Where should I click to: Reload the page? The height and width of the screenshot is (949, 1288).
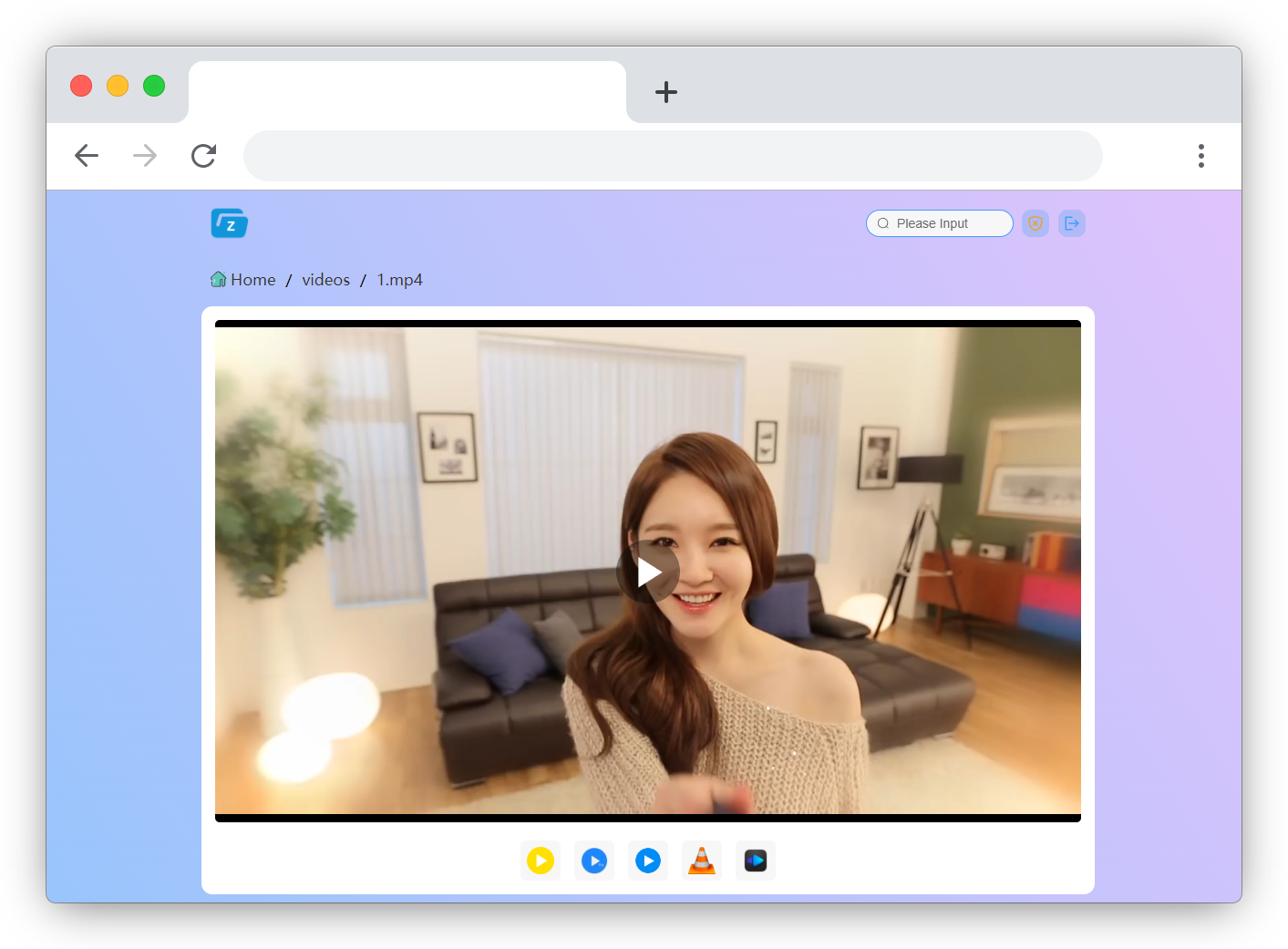click(x=203, y=156)
